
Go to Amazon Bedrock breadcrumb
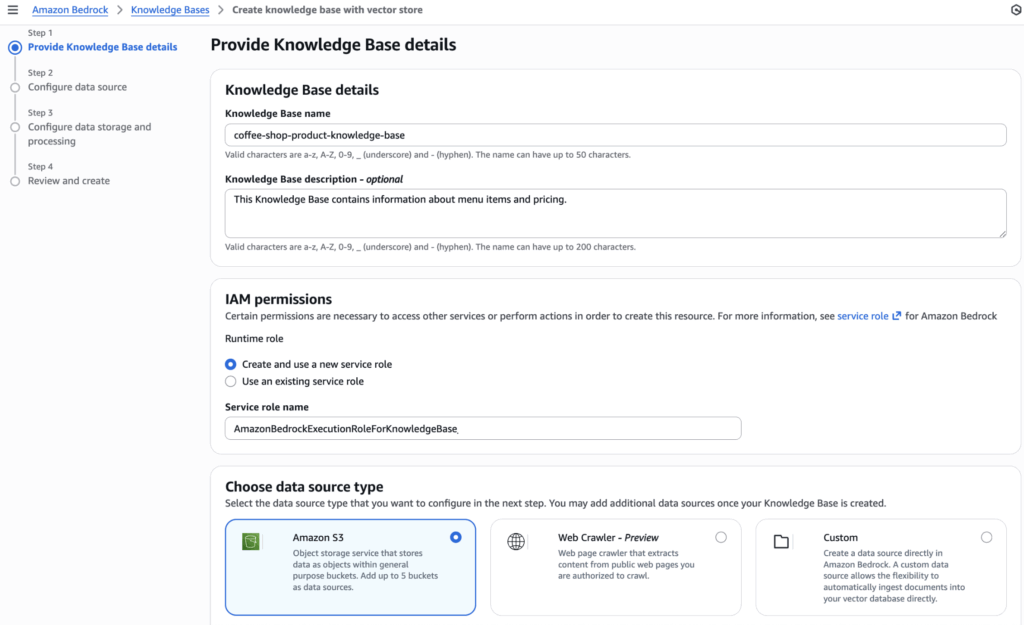[70, 10]
